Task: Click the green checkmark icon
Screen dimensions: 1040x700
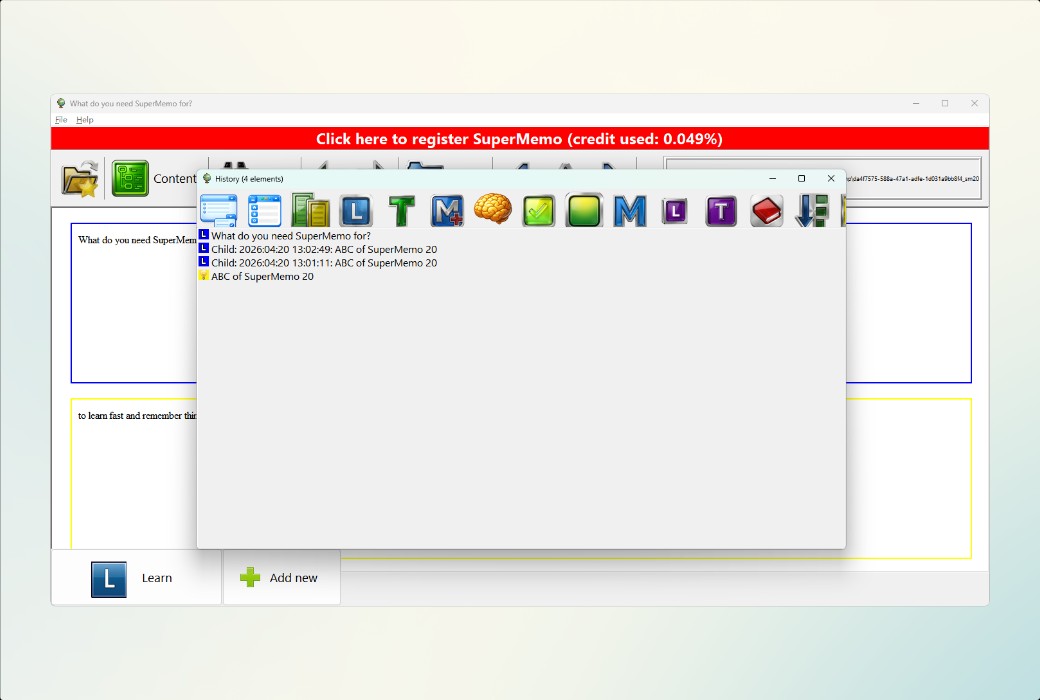Action: point(538,210)
